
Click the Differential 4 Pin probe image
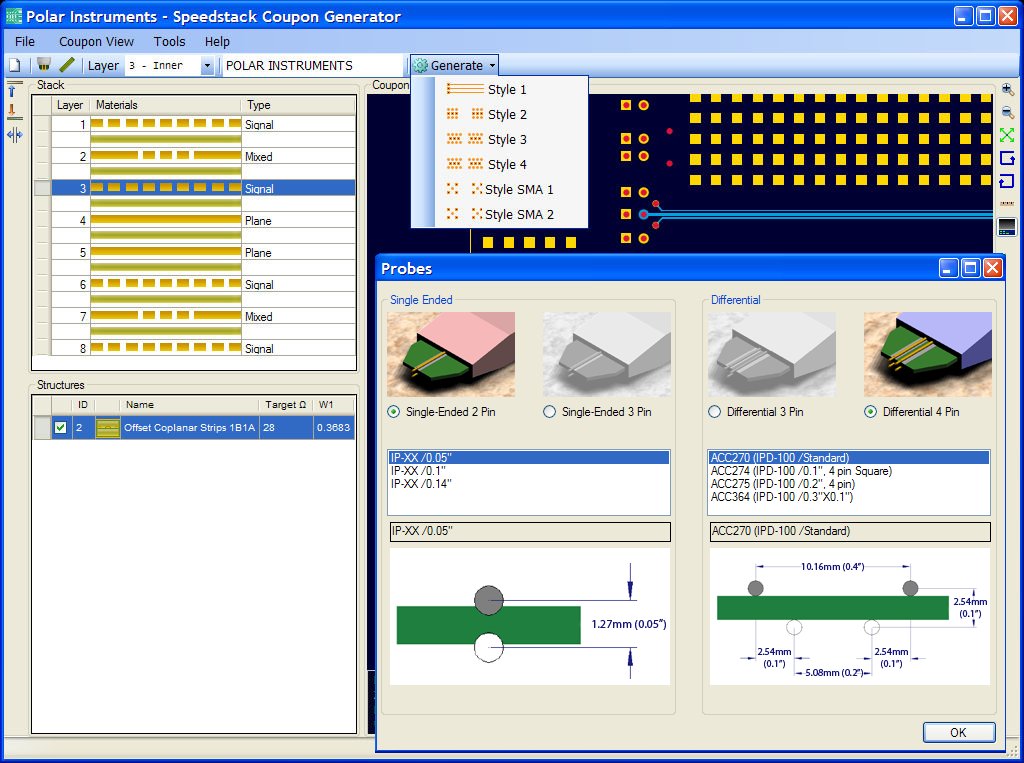pos(928,354)
